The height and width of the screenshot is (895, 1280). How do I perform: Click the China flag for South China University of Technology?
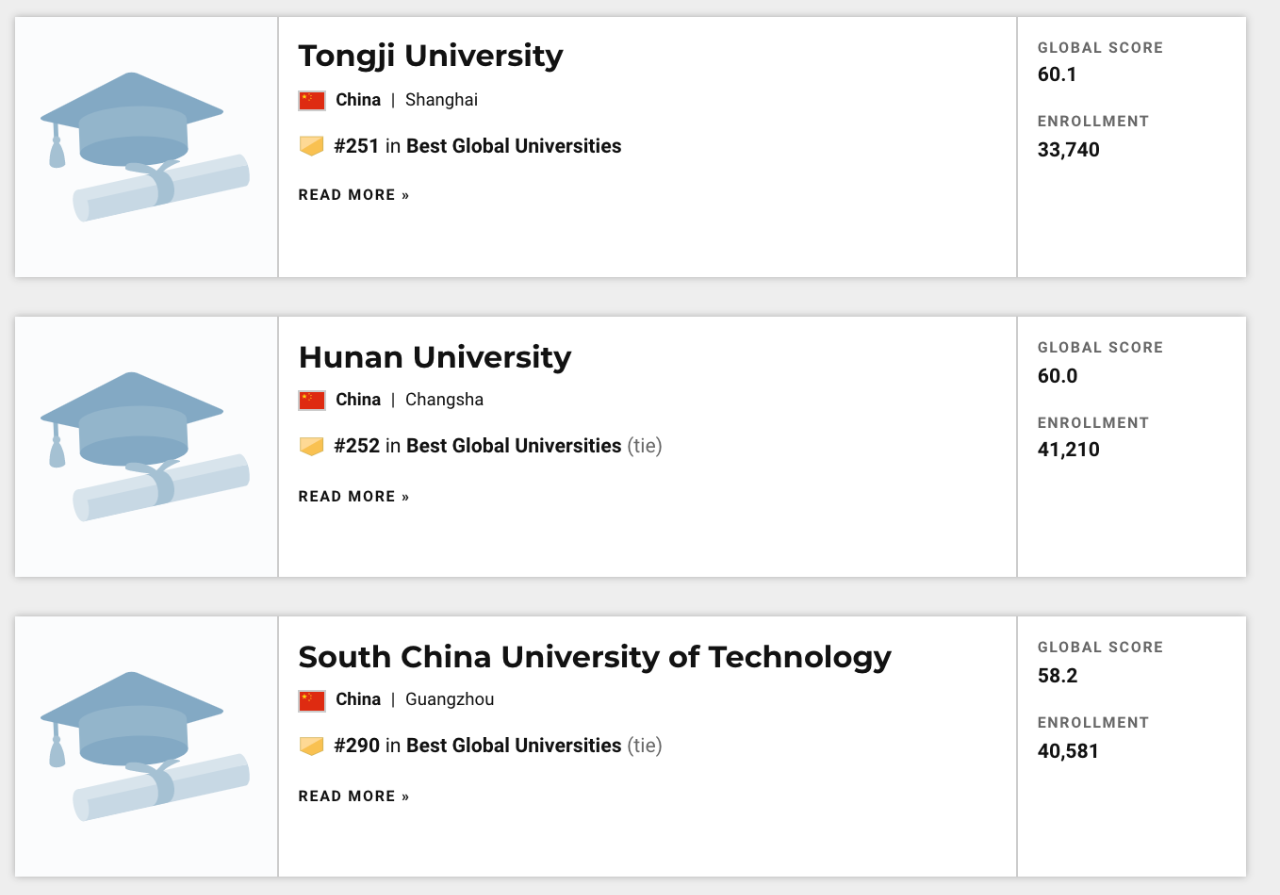[311, 699]
